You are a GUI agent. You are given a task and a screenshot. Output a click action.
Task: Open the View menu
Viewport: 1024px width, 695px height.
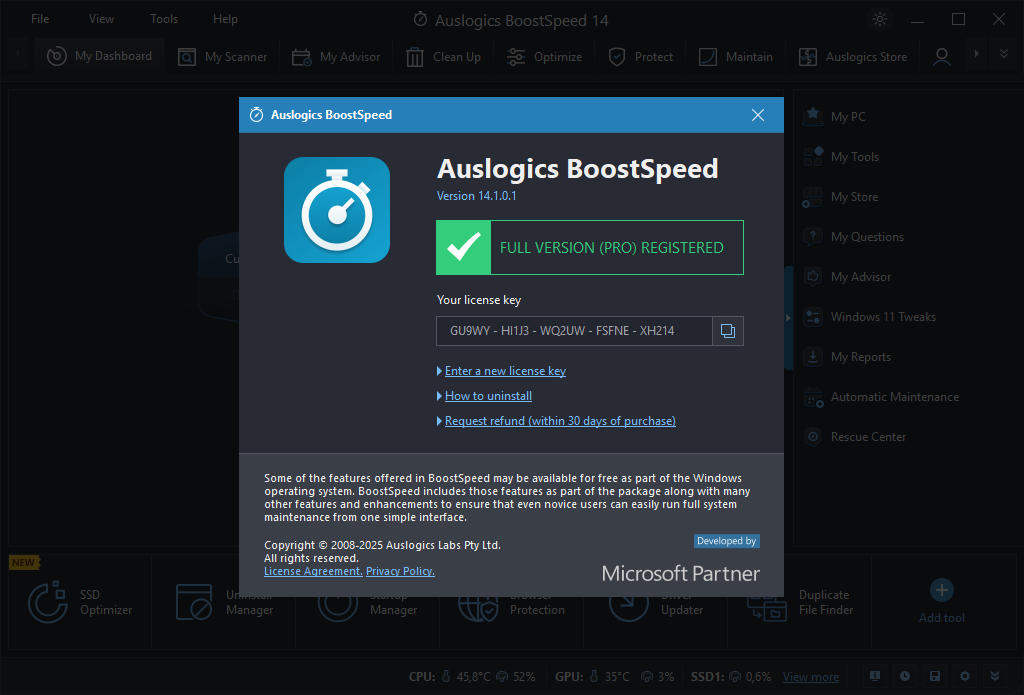click(x=101, y=19)
